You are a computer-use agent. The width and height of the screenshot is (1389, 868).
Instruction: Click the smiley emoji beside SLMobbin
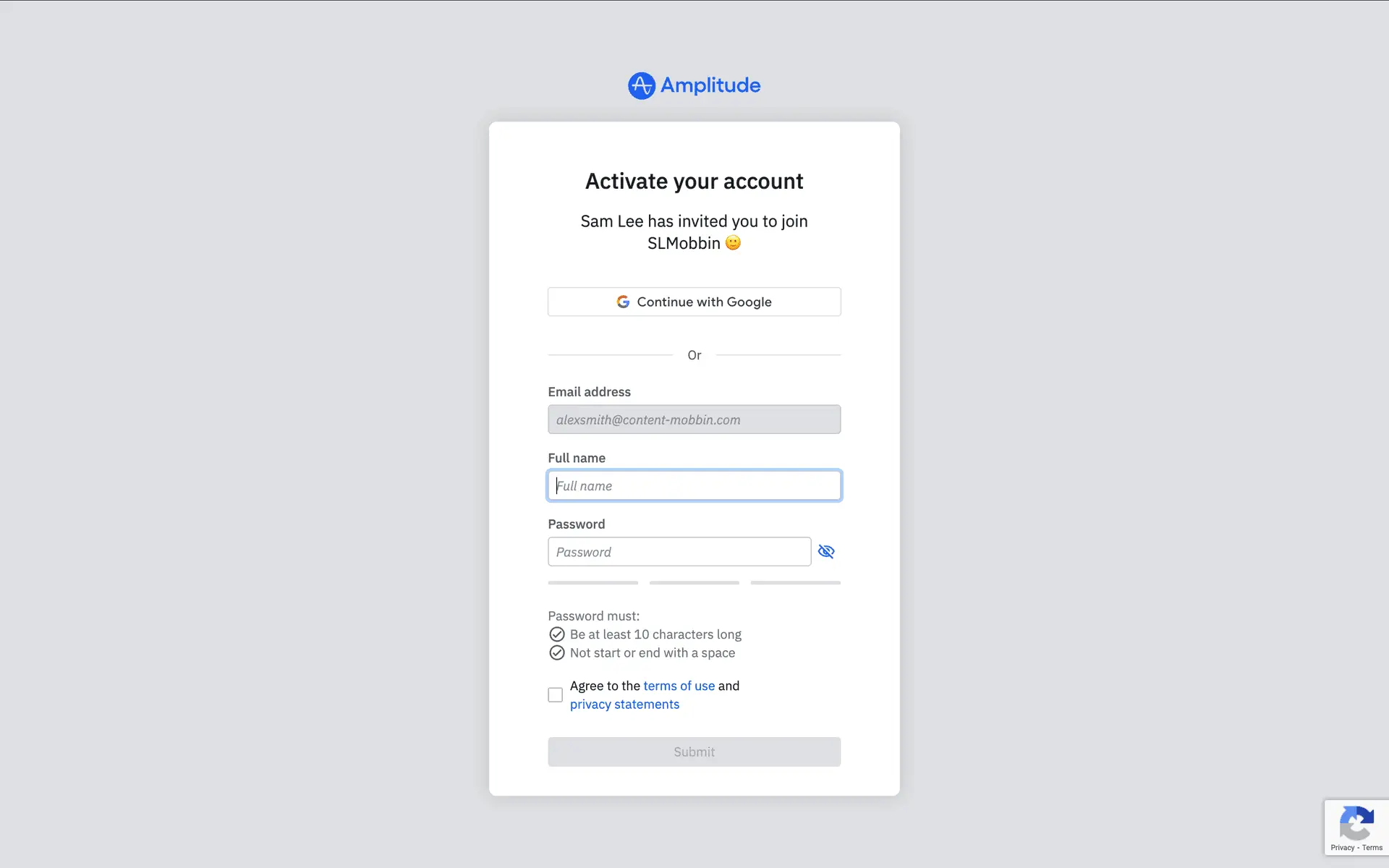[x=733, y=243]
